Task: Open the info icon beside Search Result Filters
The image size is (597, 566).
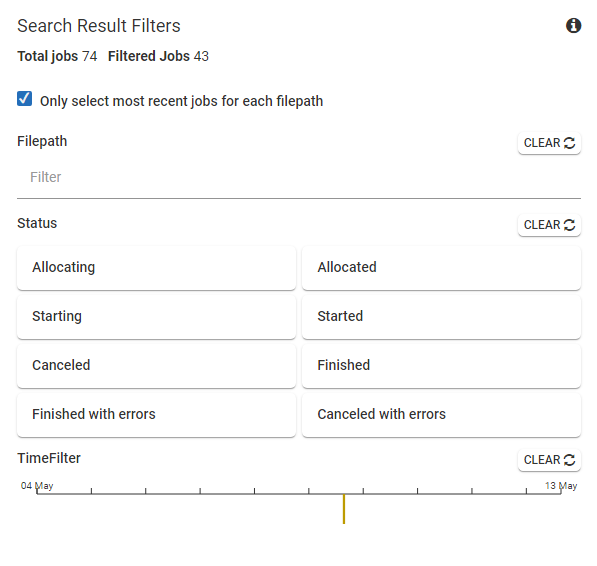Action: (x=573, y=26)
